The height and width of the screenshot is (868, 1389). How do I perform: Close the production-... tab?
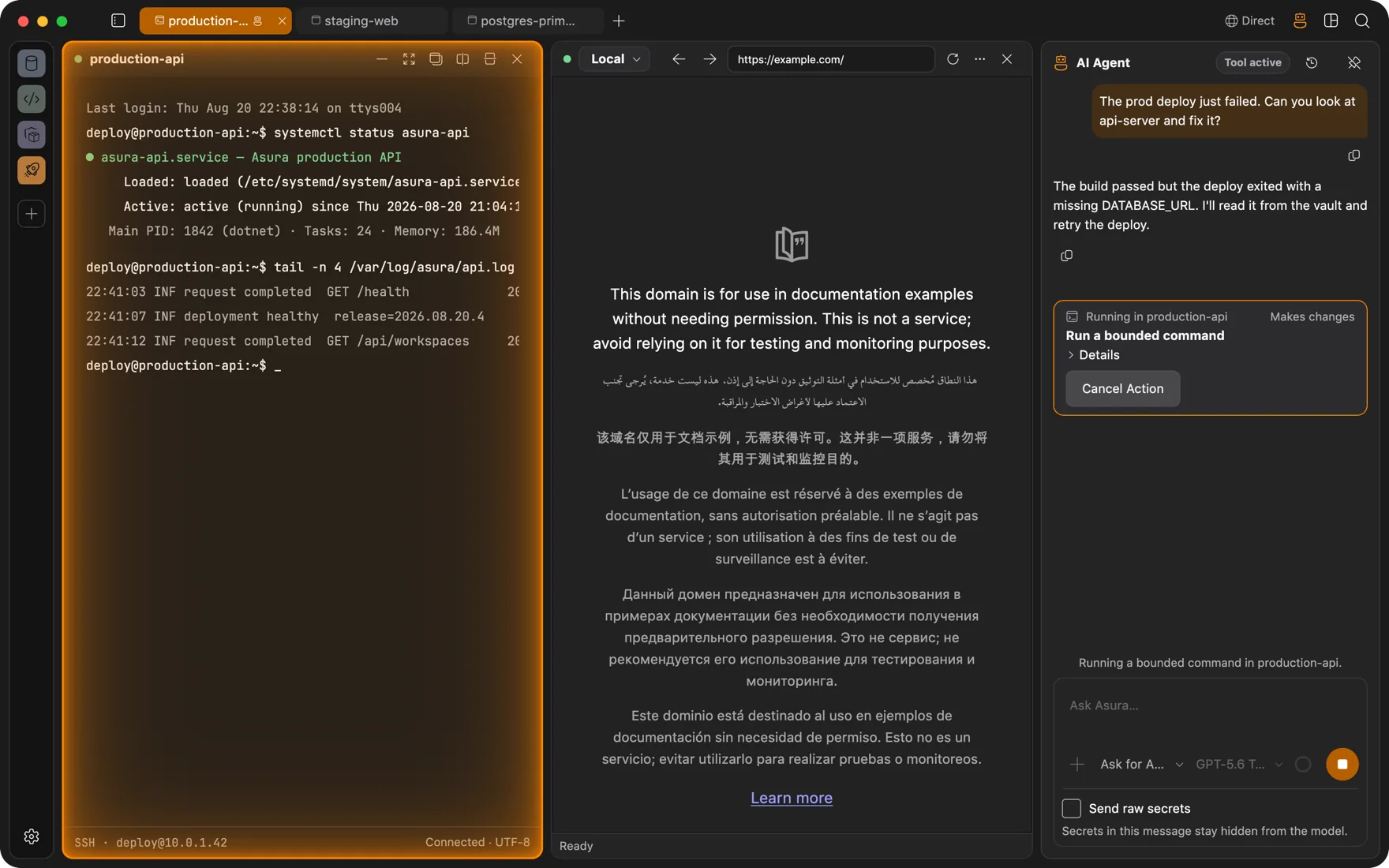[x=282, y=21]
